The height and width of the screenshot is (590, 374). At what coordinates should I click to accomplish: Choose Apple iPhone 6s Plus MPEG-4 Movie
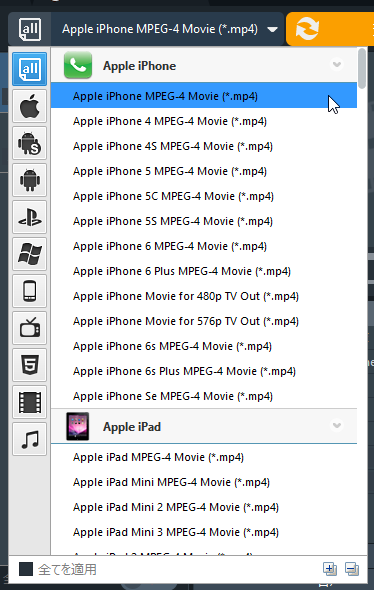[x=204, y=371]
